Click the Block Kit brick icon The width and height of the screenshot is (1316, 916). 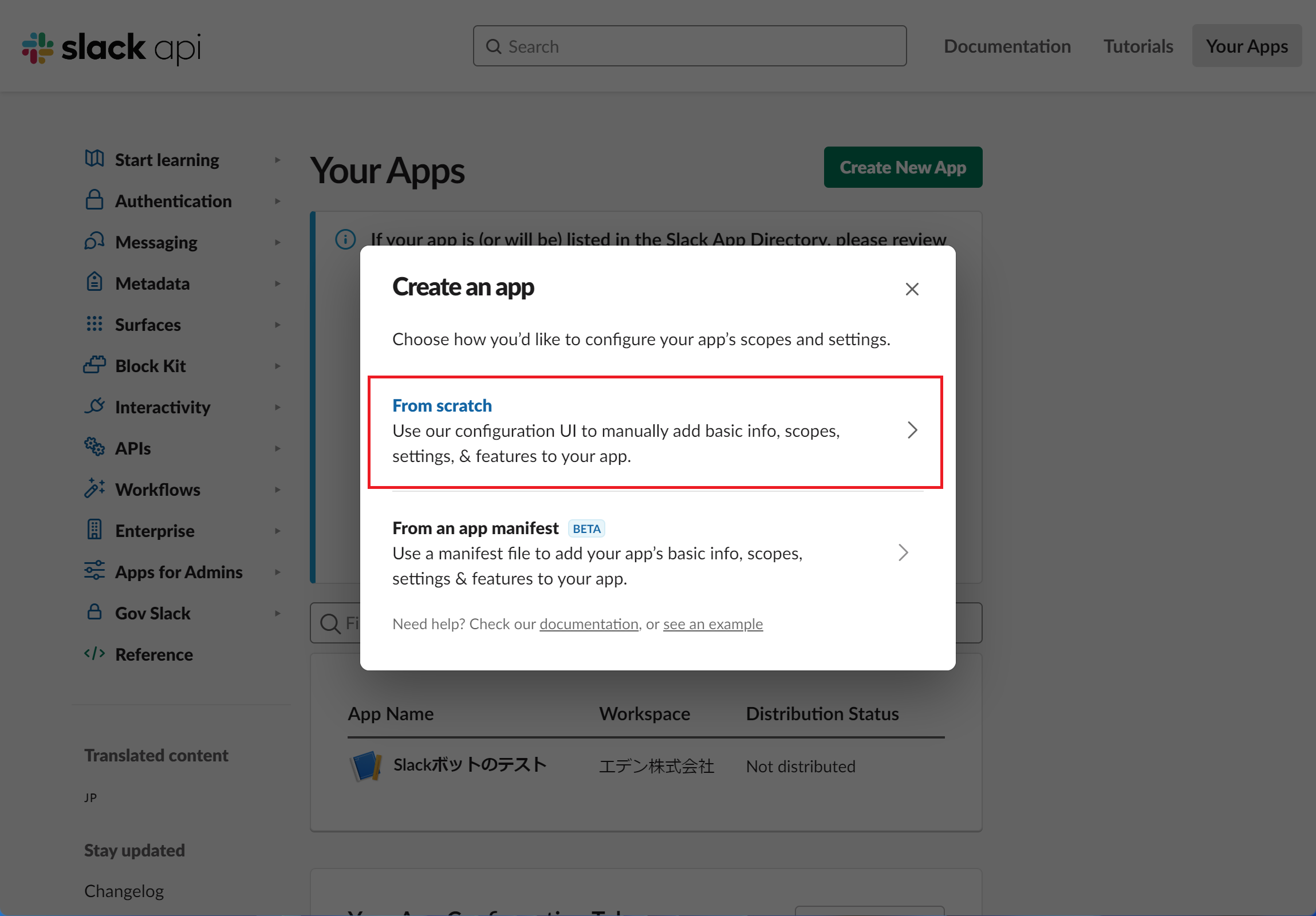[94, 365]
